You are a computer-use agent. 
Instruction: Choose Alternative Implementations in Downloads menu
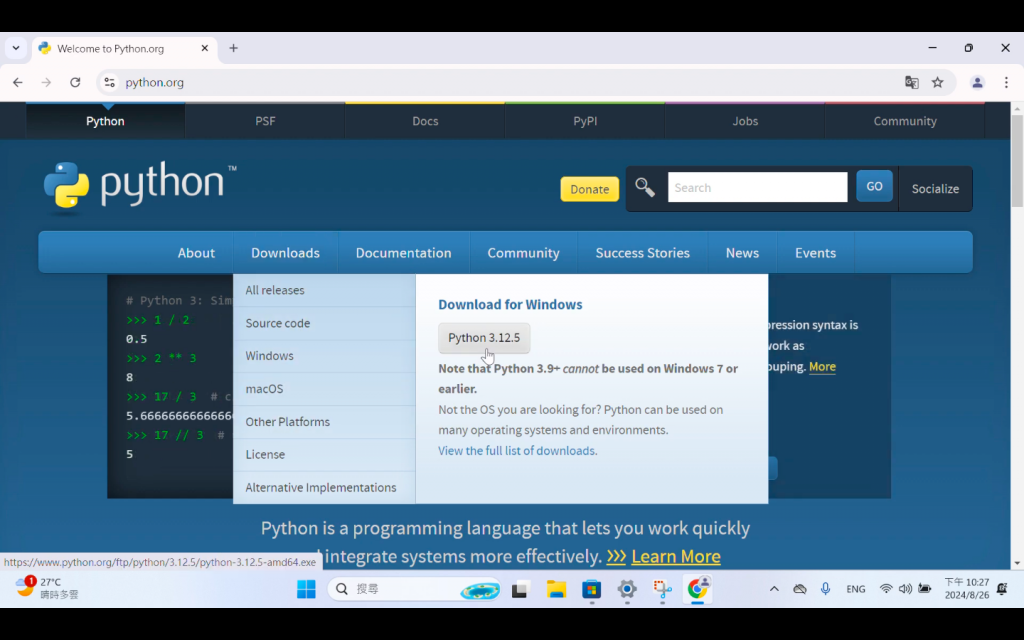tap(324, 487)
